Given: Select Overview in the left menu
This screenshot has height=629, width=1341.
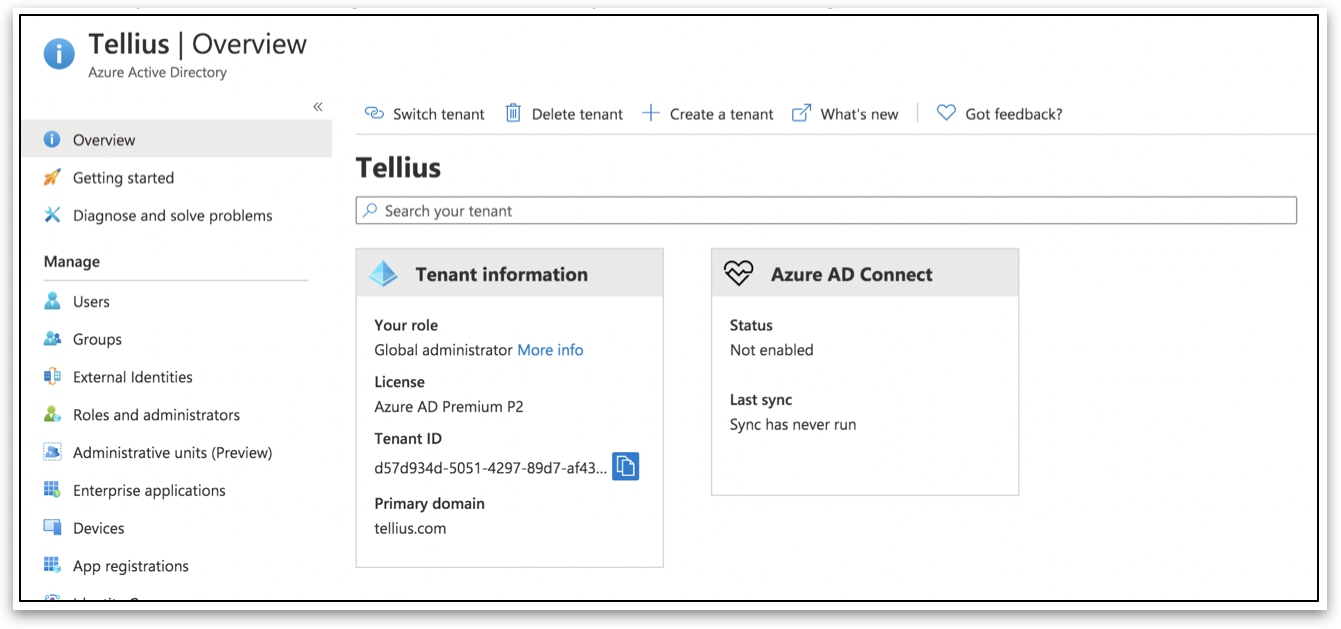Looking at the screenshot, I should 104,140.
